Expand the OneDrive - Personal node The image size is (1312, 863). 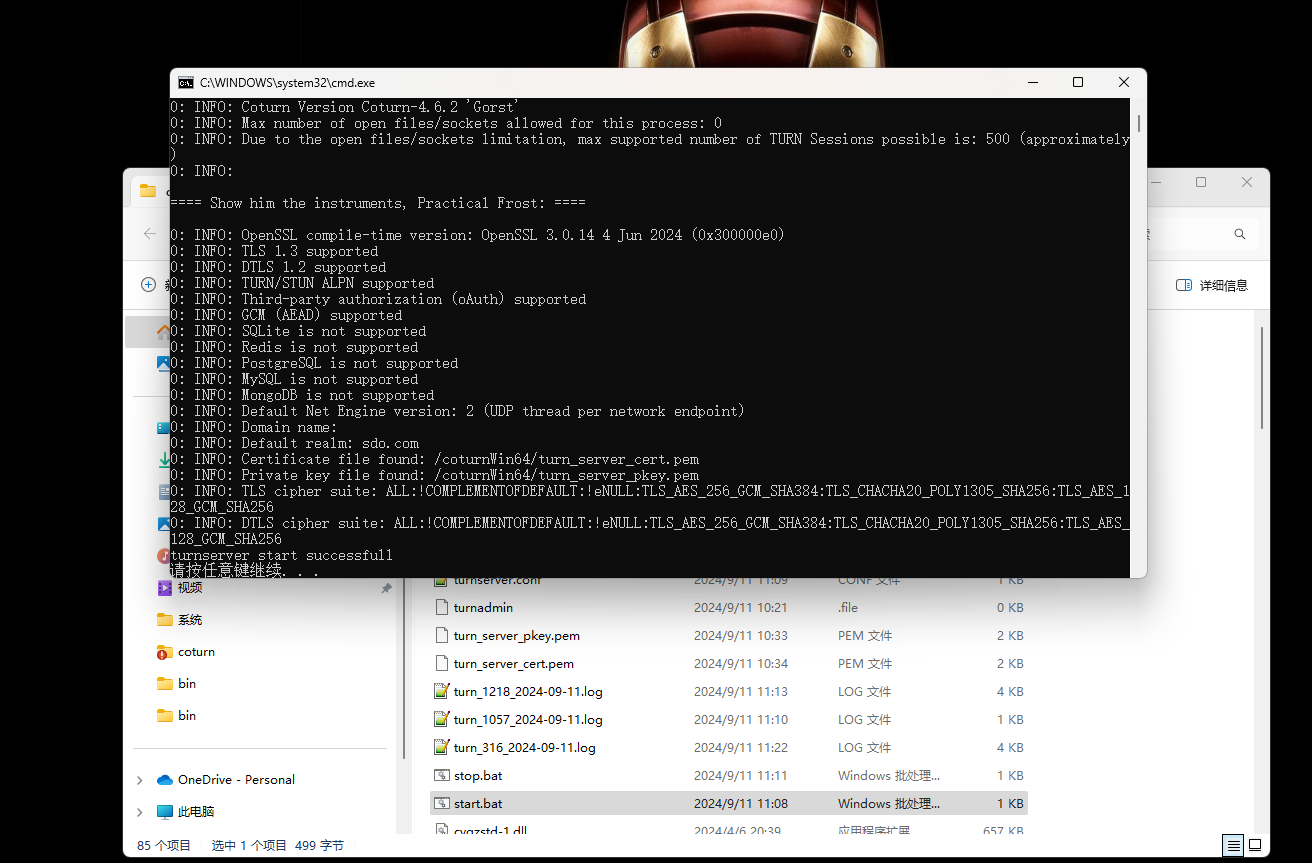tap(139, 780)
